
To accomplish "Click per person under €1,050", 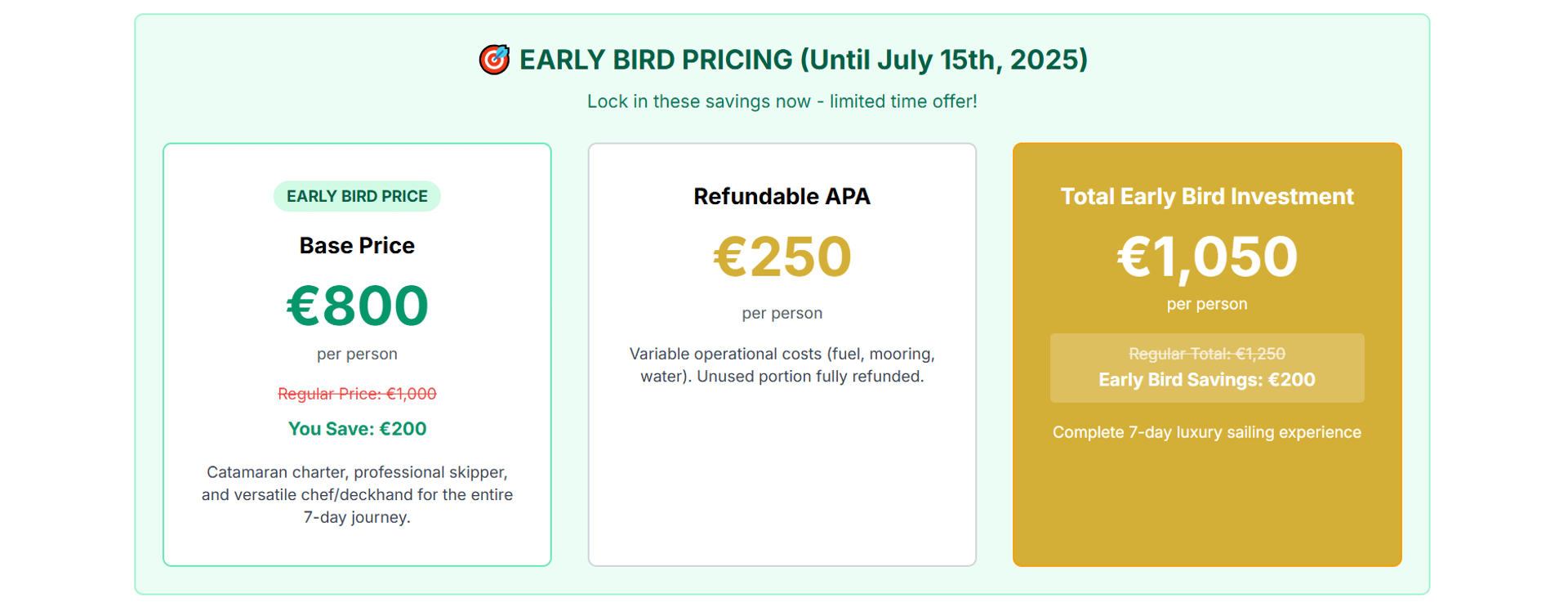I will pos(1207,304).
